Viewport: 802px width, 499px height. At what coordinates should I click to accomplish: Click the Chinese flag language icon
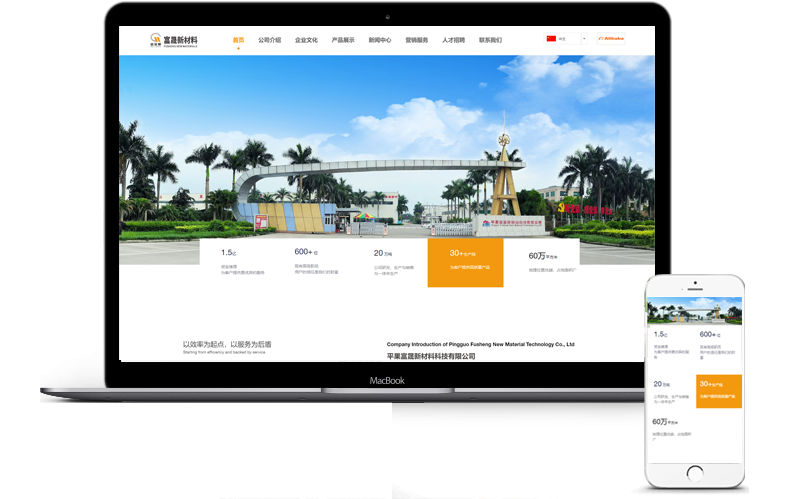pos(551,38)
